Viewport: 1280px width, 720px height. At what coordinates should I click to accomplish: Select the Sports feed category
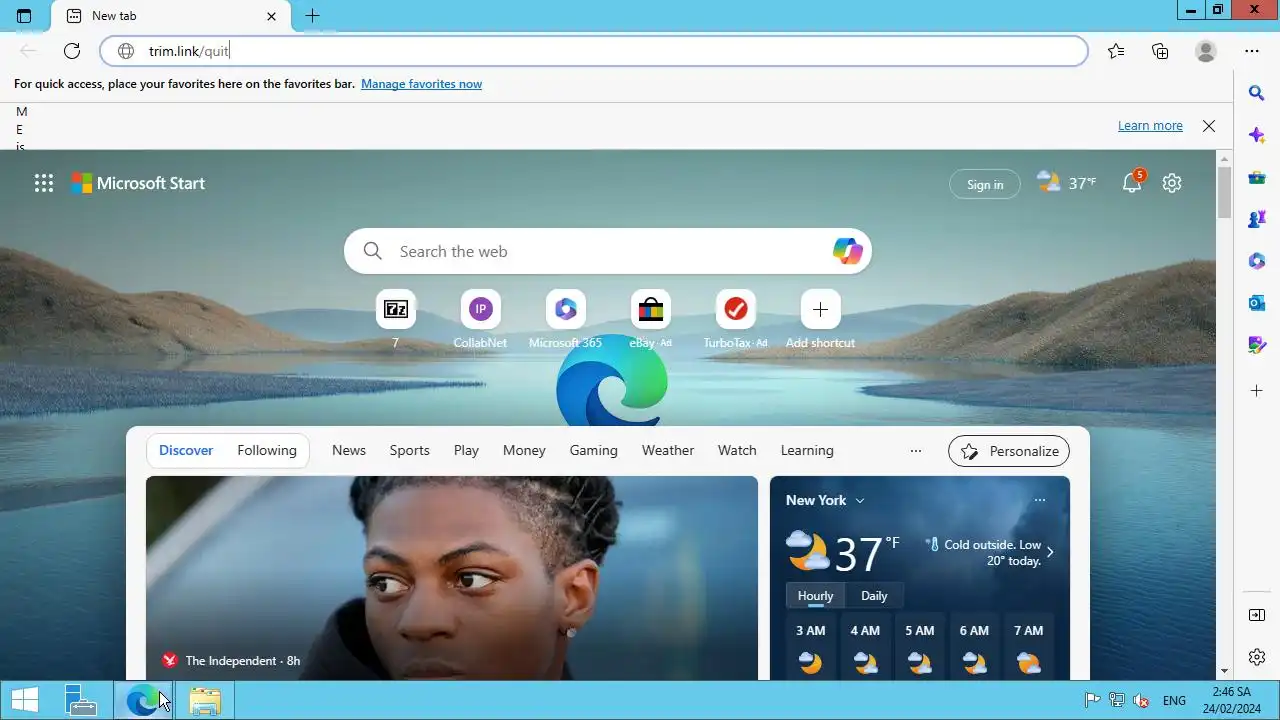coord(410,450)
